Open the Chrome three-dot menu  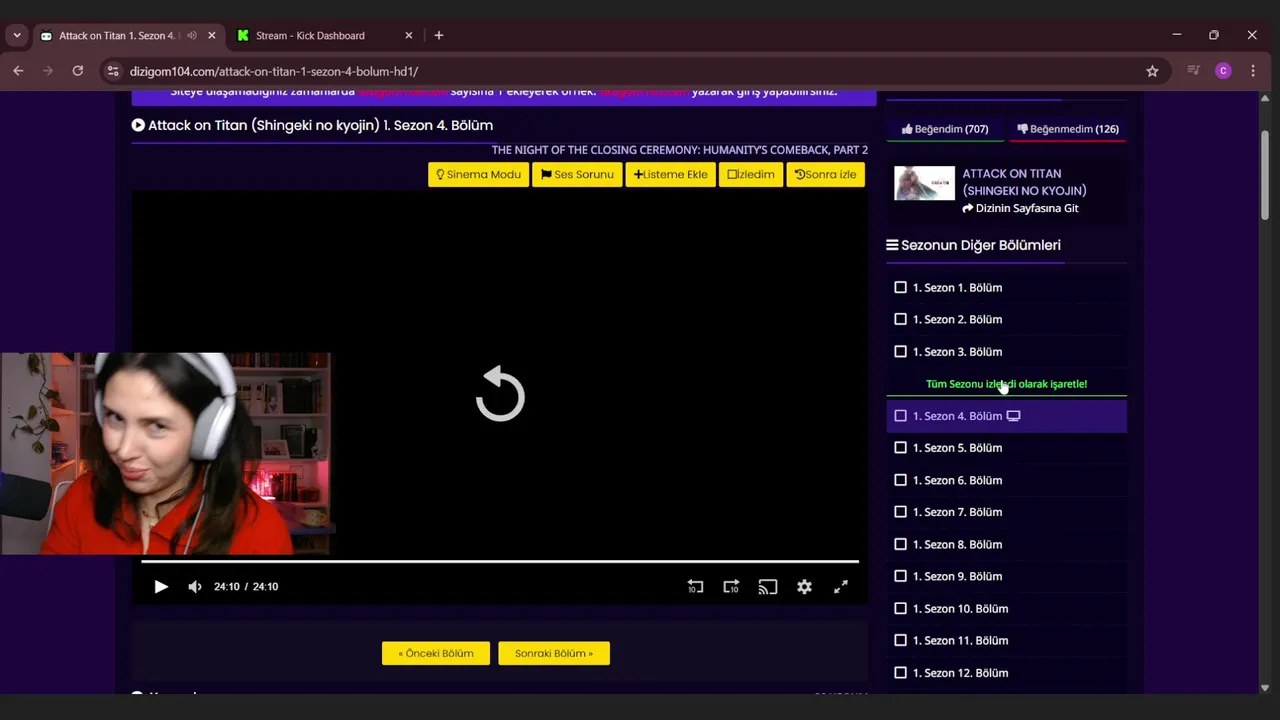(x=1253, y=71)
